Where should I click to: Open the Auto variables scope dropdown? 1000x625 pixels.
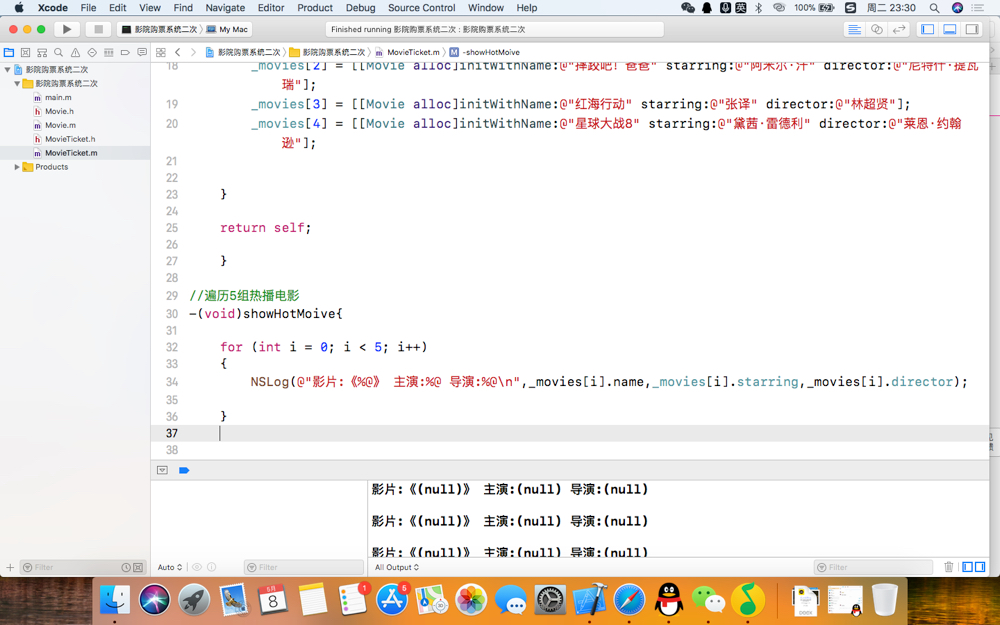170,567
